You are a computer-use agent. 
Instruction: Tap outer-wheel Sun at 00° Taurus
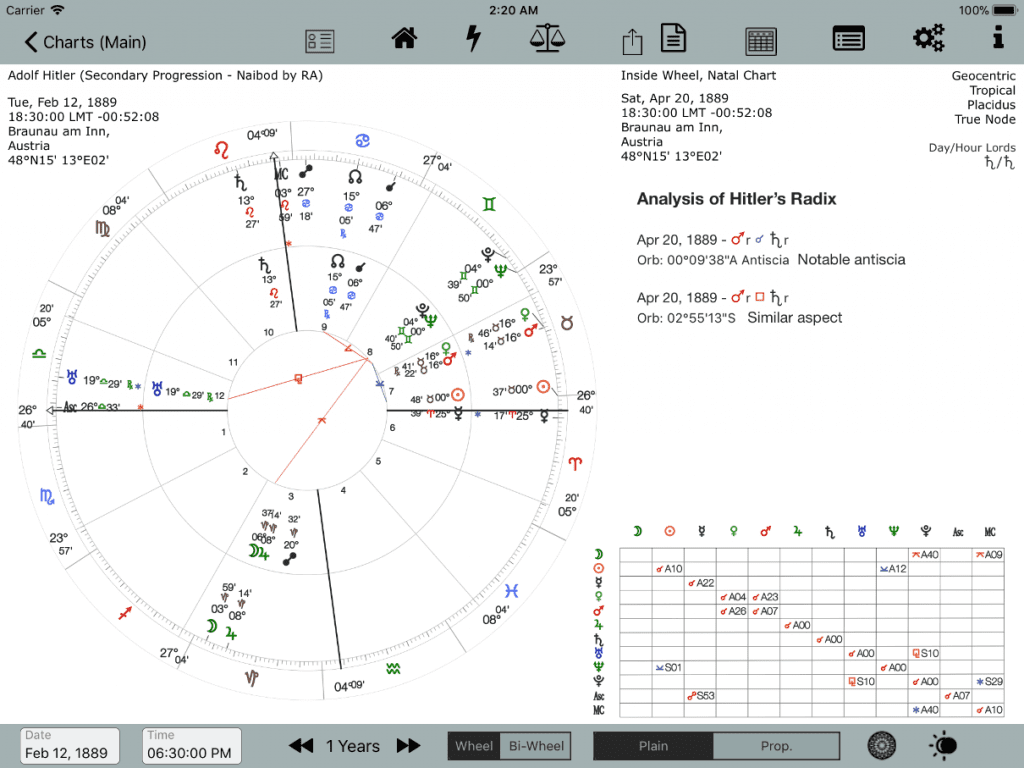coord(543,387)
